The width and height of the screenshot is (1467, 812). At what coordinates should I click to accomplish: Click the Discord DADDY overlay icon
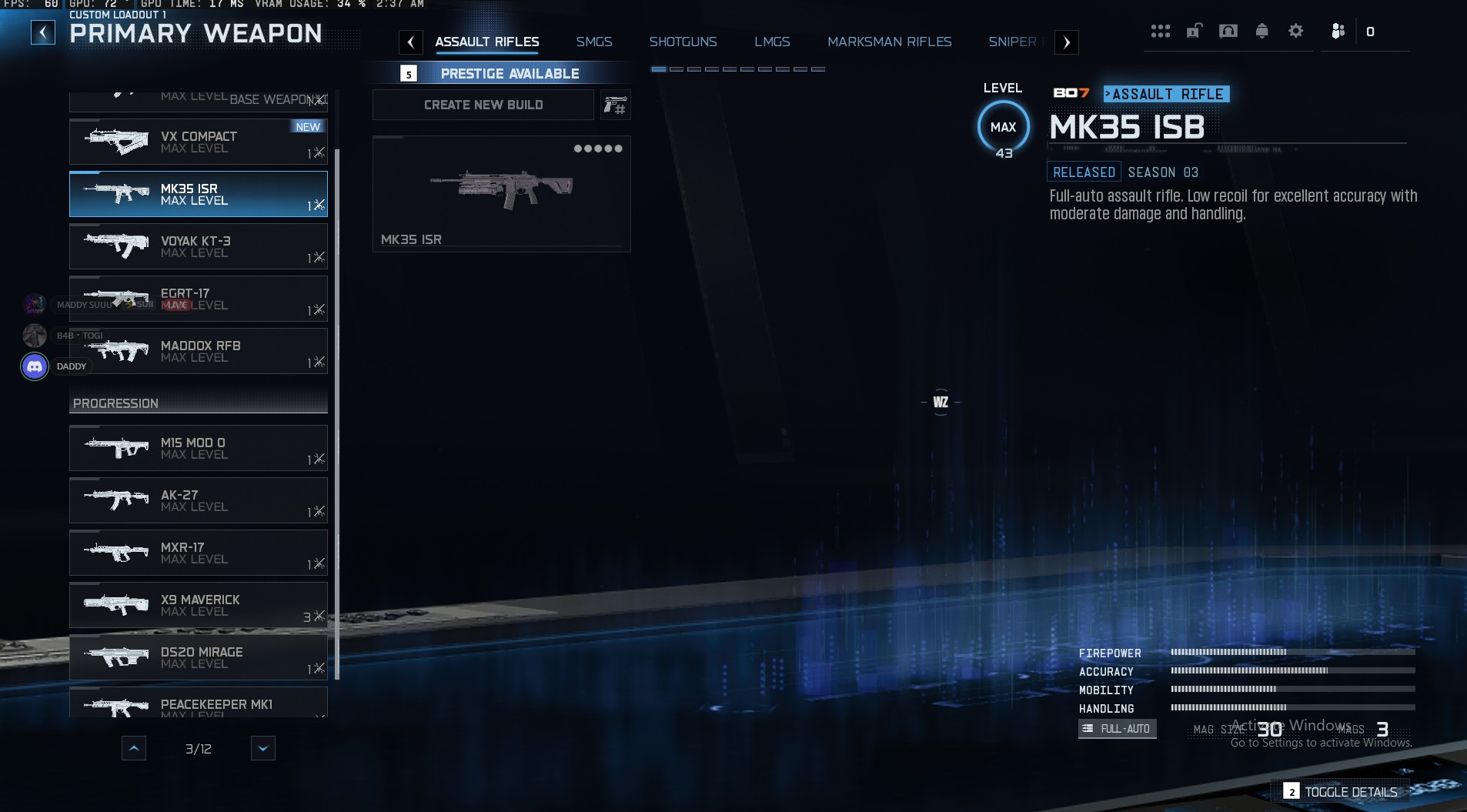point(35,366)
